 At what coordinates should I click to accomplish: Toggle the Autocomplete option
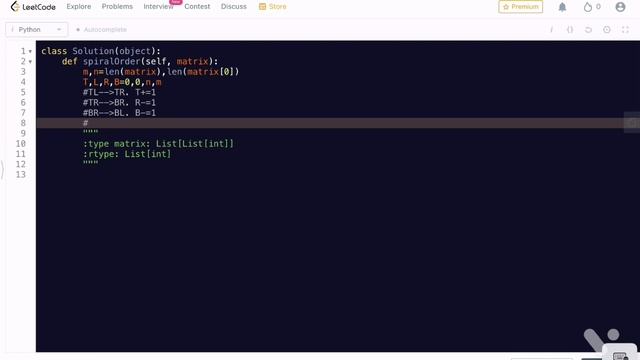pos(102,29)
